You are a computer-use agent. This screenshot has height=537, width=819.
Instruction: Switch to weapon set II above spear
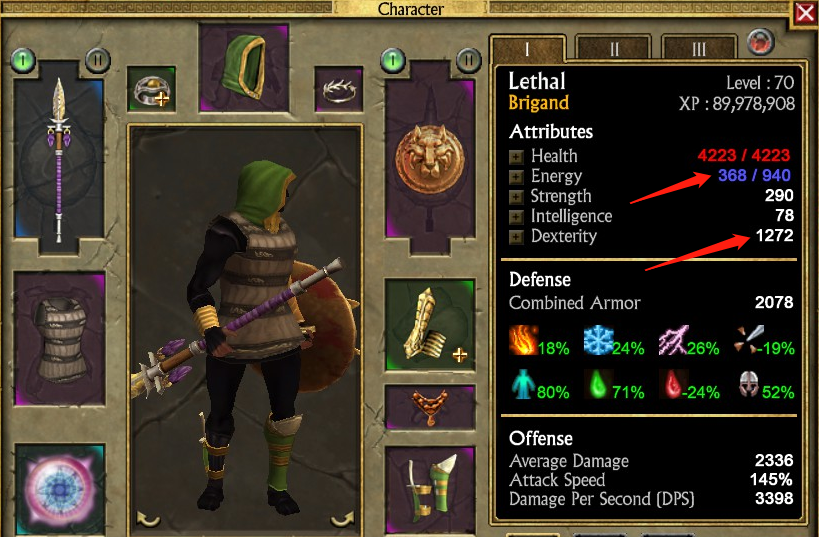click(98, 60)
